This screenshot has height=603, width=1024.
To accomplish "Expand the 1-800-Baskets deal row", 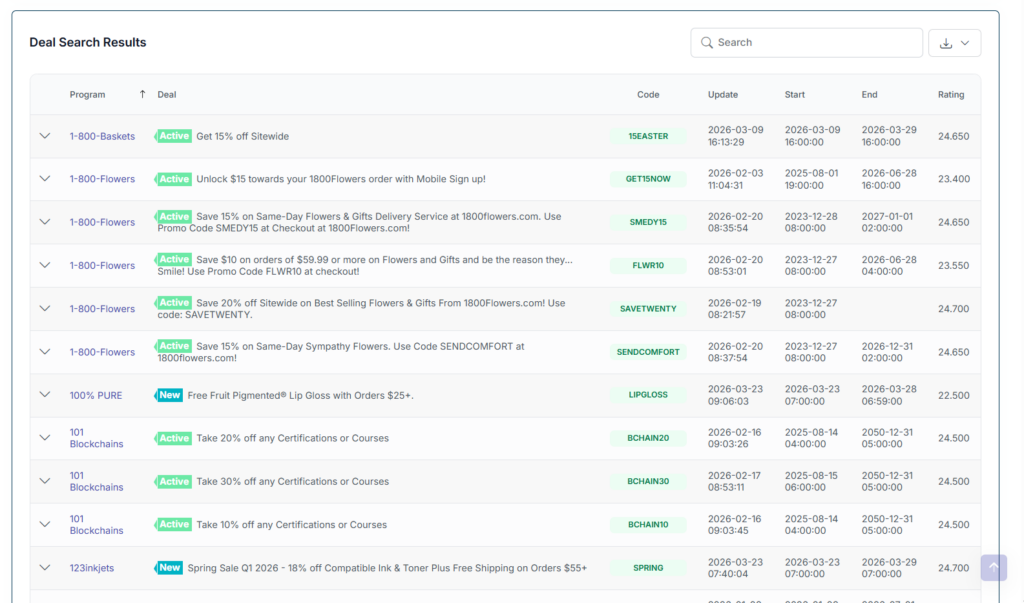I will click(x=44, y=136).
